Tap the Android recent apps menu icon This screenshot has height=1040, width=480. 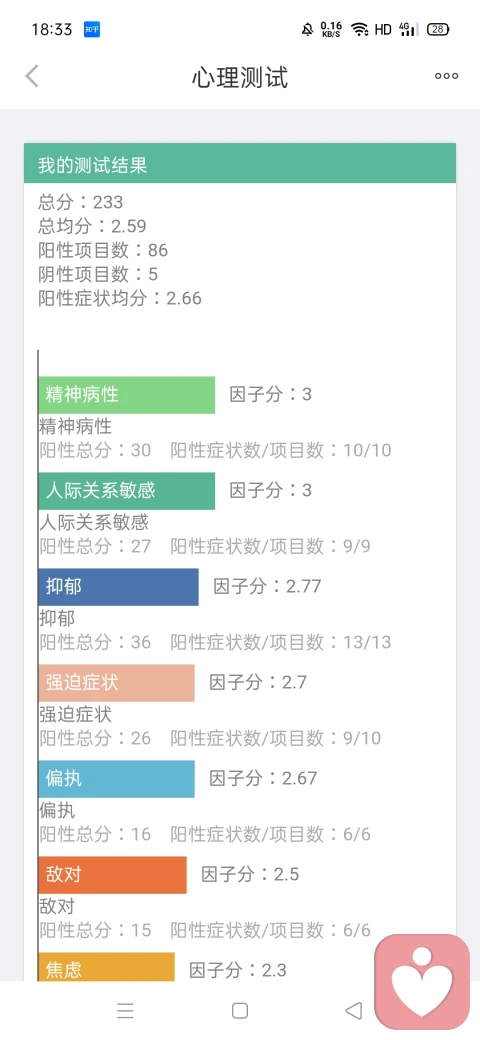[125, 1010]
